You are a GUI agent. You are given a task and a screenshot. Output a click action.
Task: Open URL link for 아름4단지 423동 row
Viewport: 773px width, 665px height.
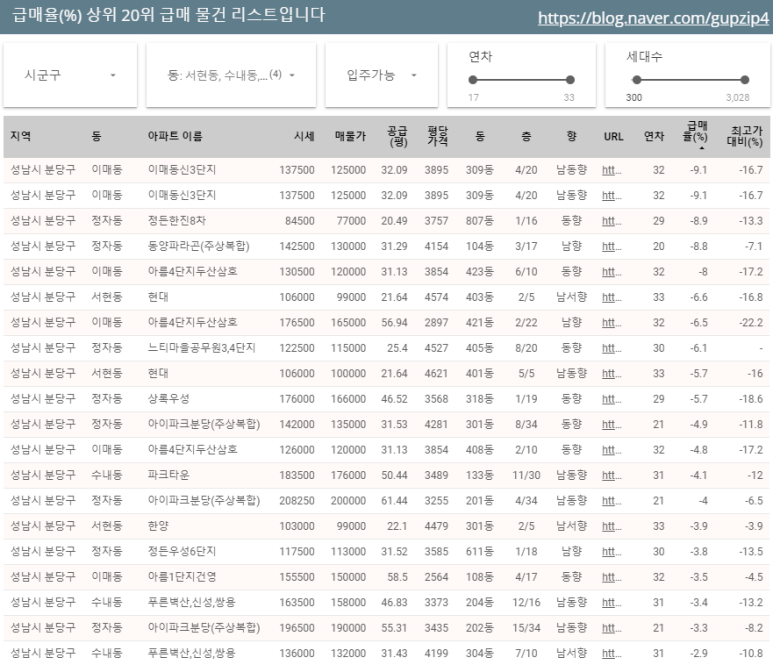611,272
